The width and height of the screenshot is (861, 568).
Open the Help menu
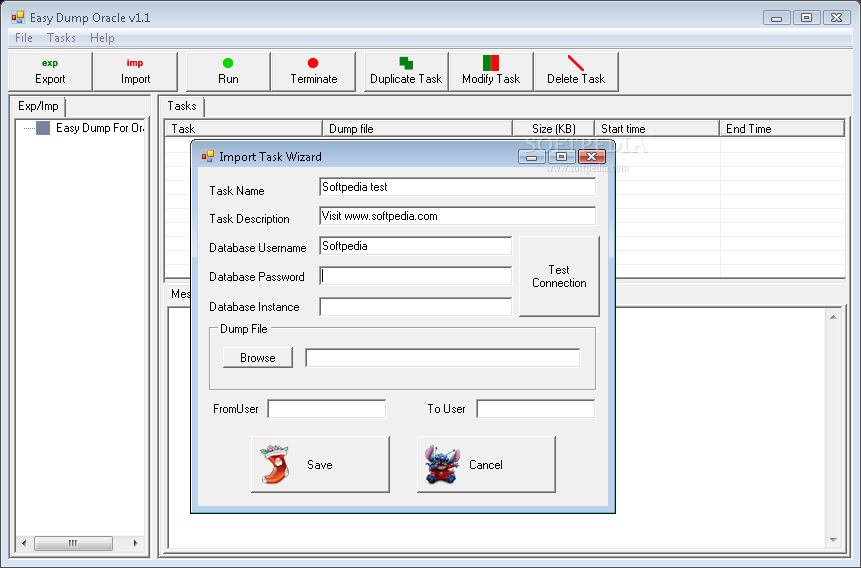pyautogui.click(x=102, y=38)
